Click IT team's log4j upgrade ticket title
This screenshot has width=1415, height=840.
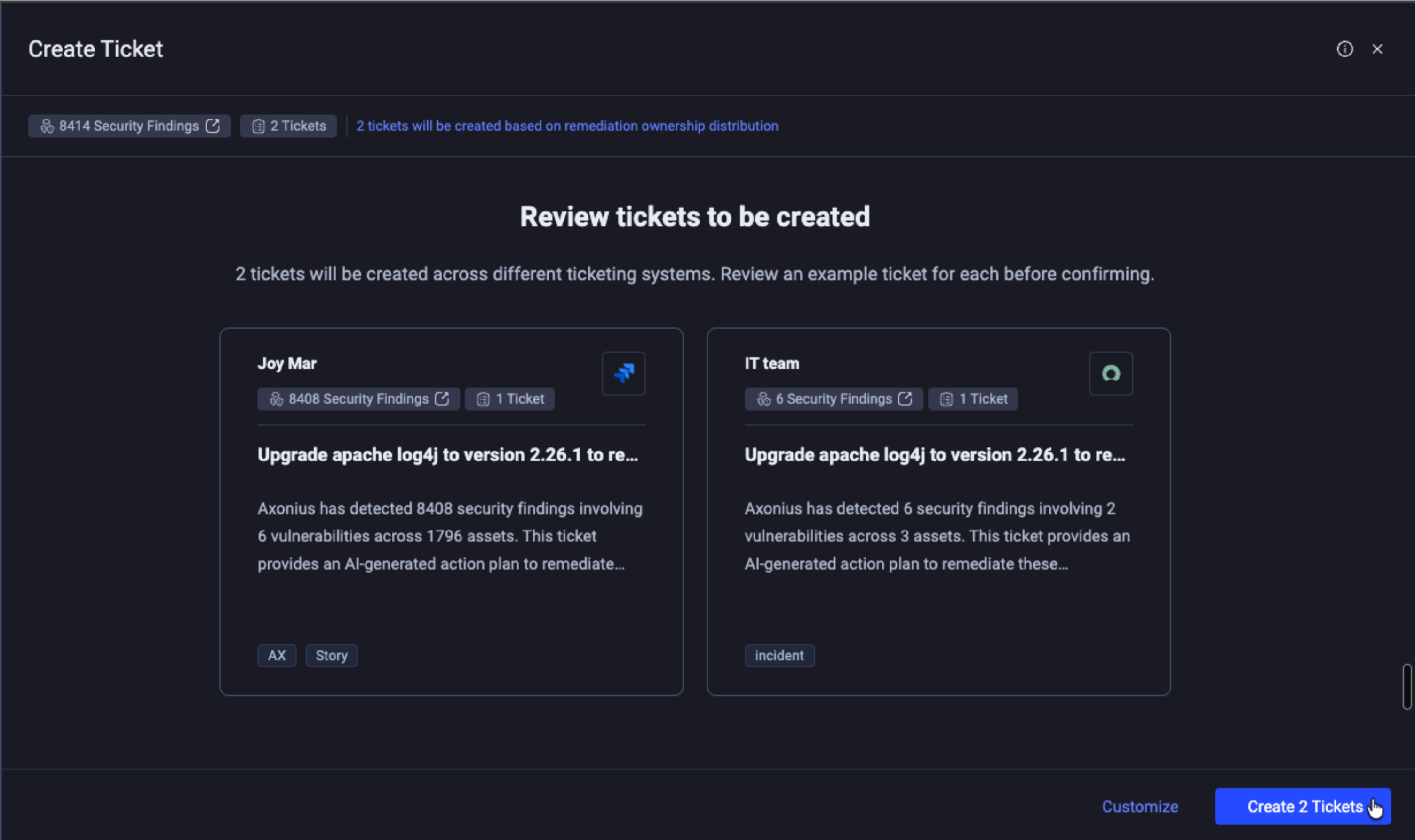point(934,455)
